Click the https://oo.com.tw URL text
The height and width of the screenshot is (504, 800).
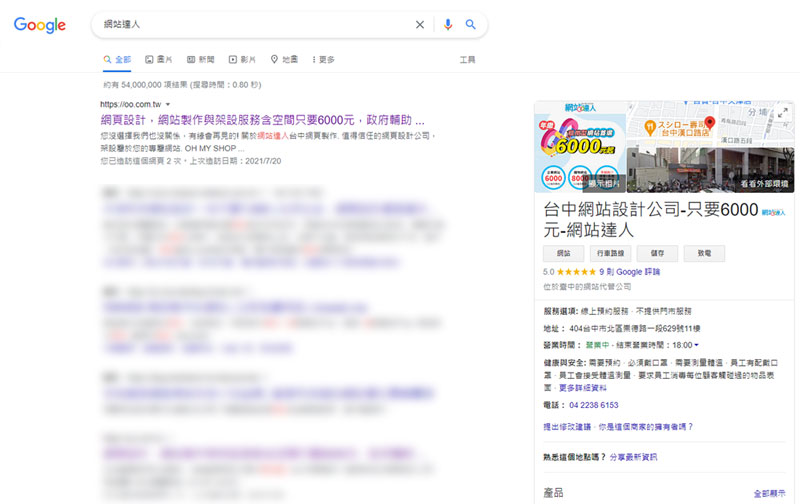click(x=131, y=105)
